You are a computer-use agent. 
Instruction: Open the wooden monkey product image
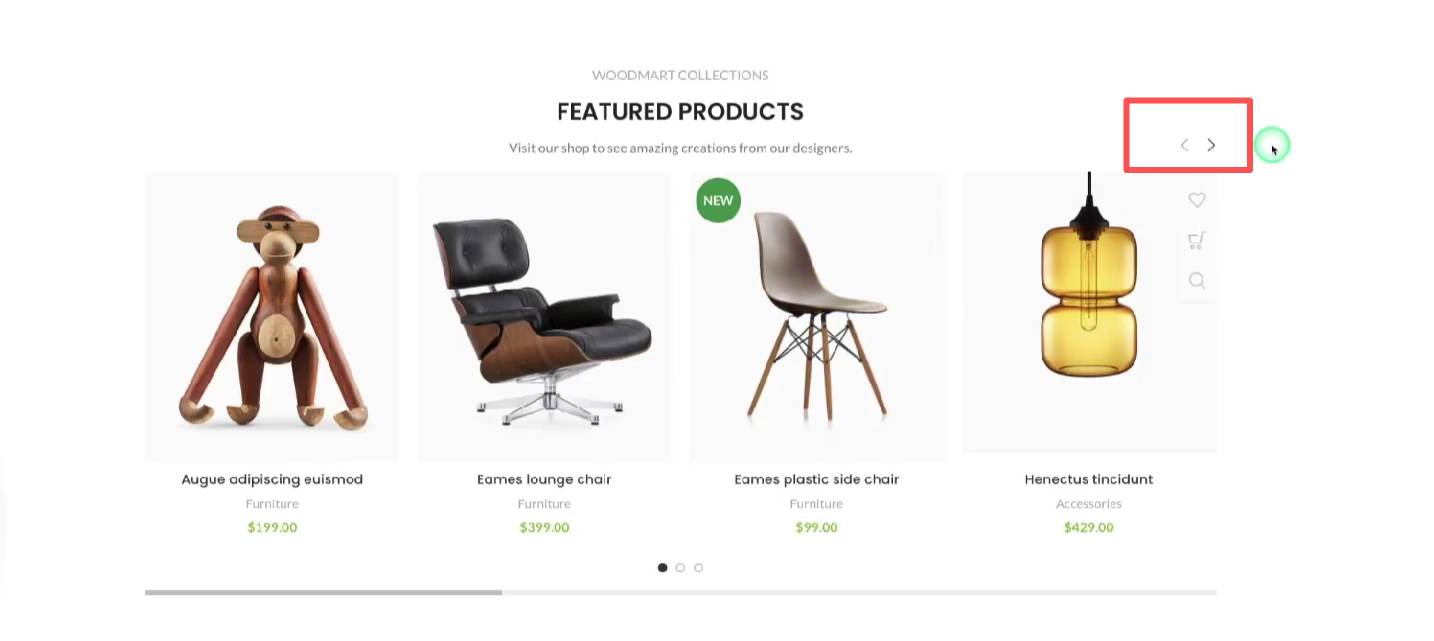272,316
